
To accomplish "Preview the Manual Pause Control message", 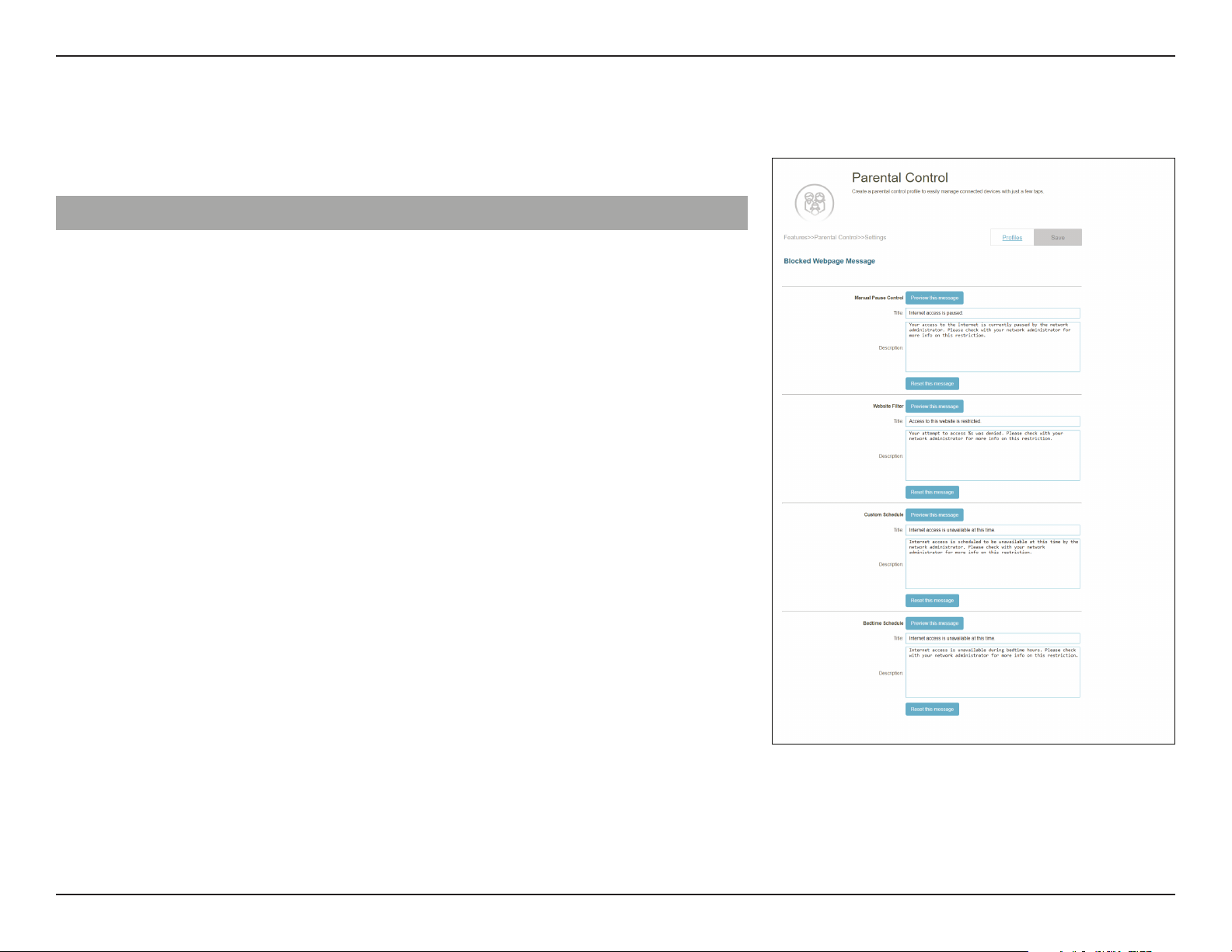I will coord(934,298).
